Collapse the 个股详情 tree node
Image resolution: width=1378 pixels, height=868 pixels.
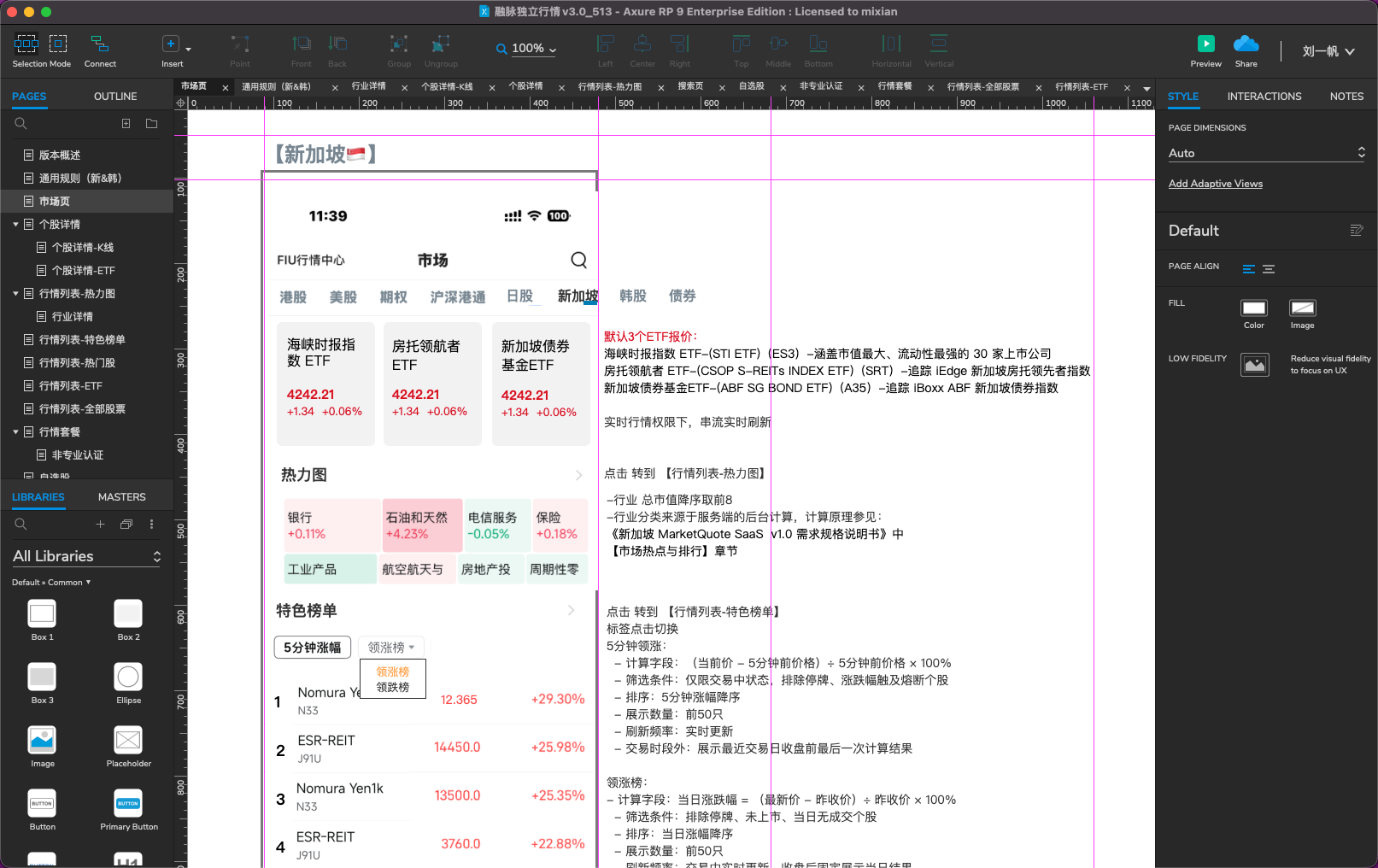[15, 225]
